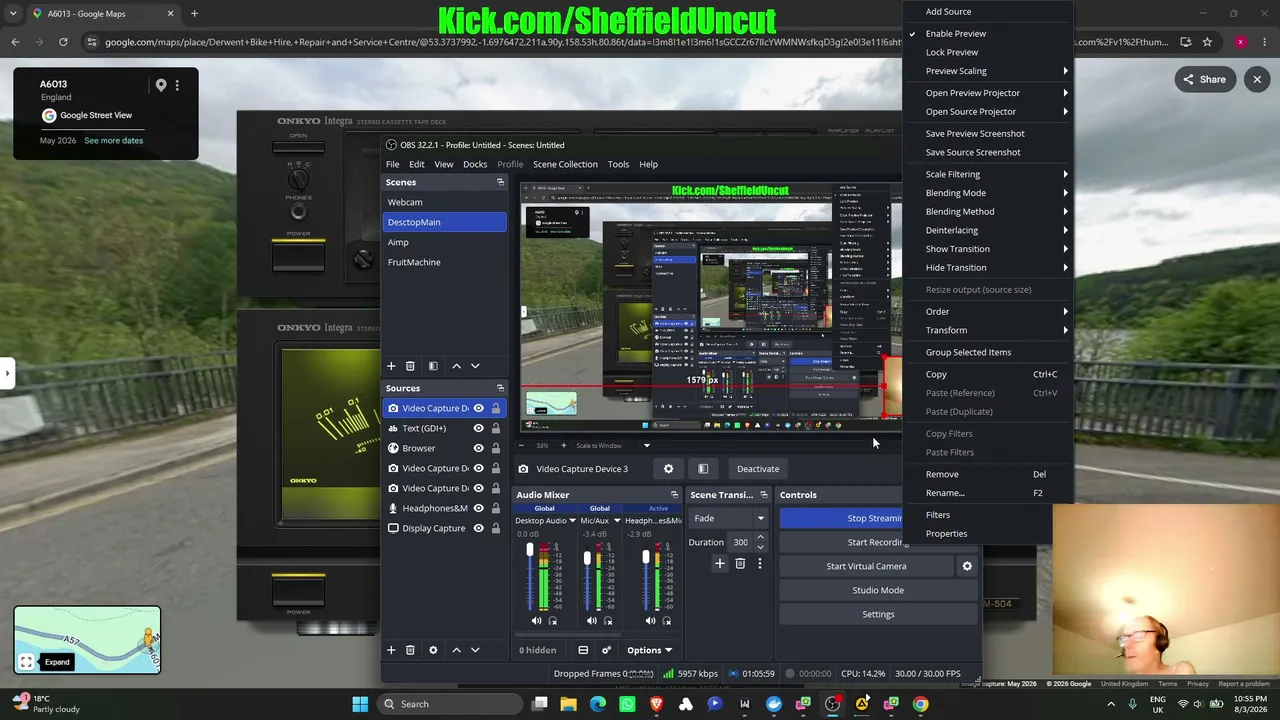Move selected source down in Sources list

(x=475, y=650)
